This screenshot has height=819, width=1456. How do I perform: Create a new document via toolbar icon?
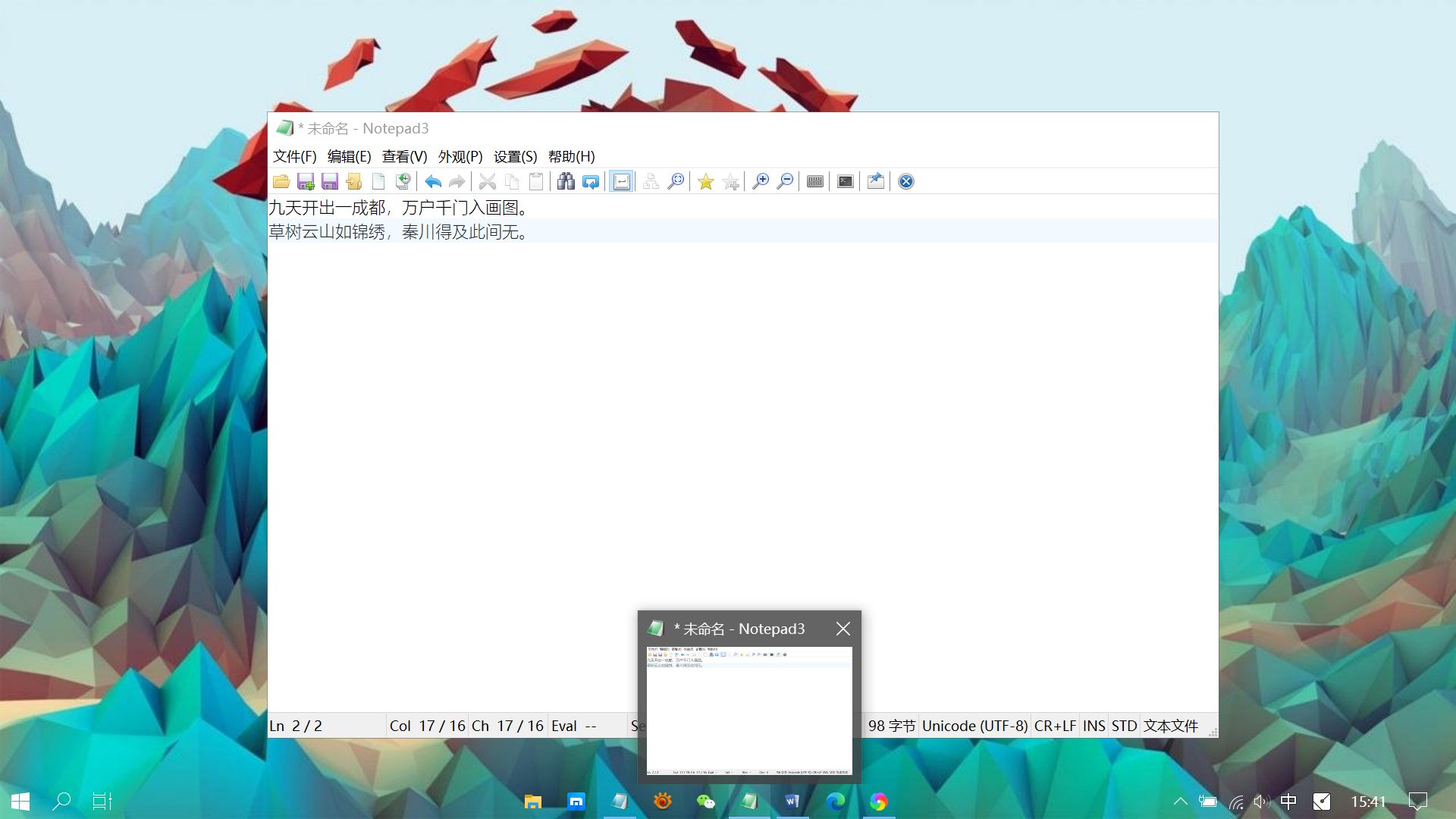point(378,181)
